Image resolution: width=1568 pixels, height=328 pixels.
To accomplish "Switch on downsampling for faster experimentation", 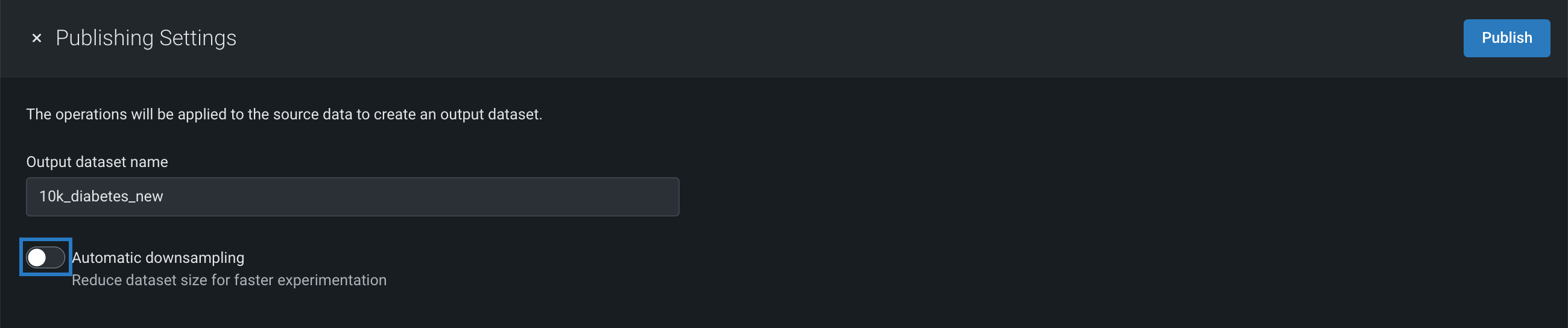I will click(46, 257).
